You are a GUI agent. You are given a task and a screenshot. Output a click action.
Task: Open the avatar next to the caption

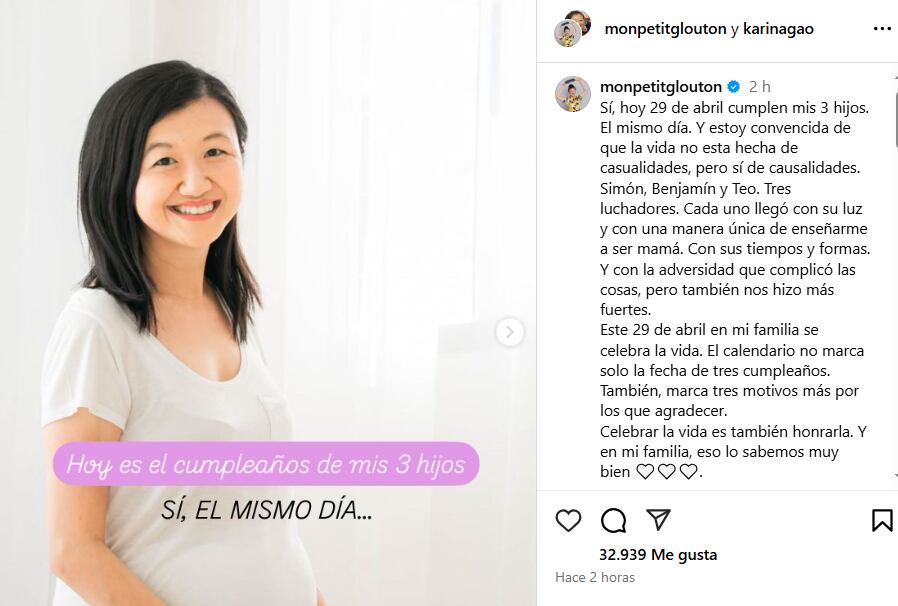[x=573, y=93]
